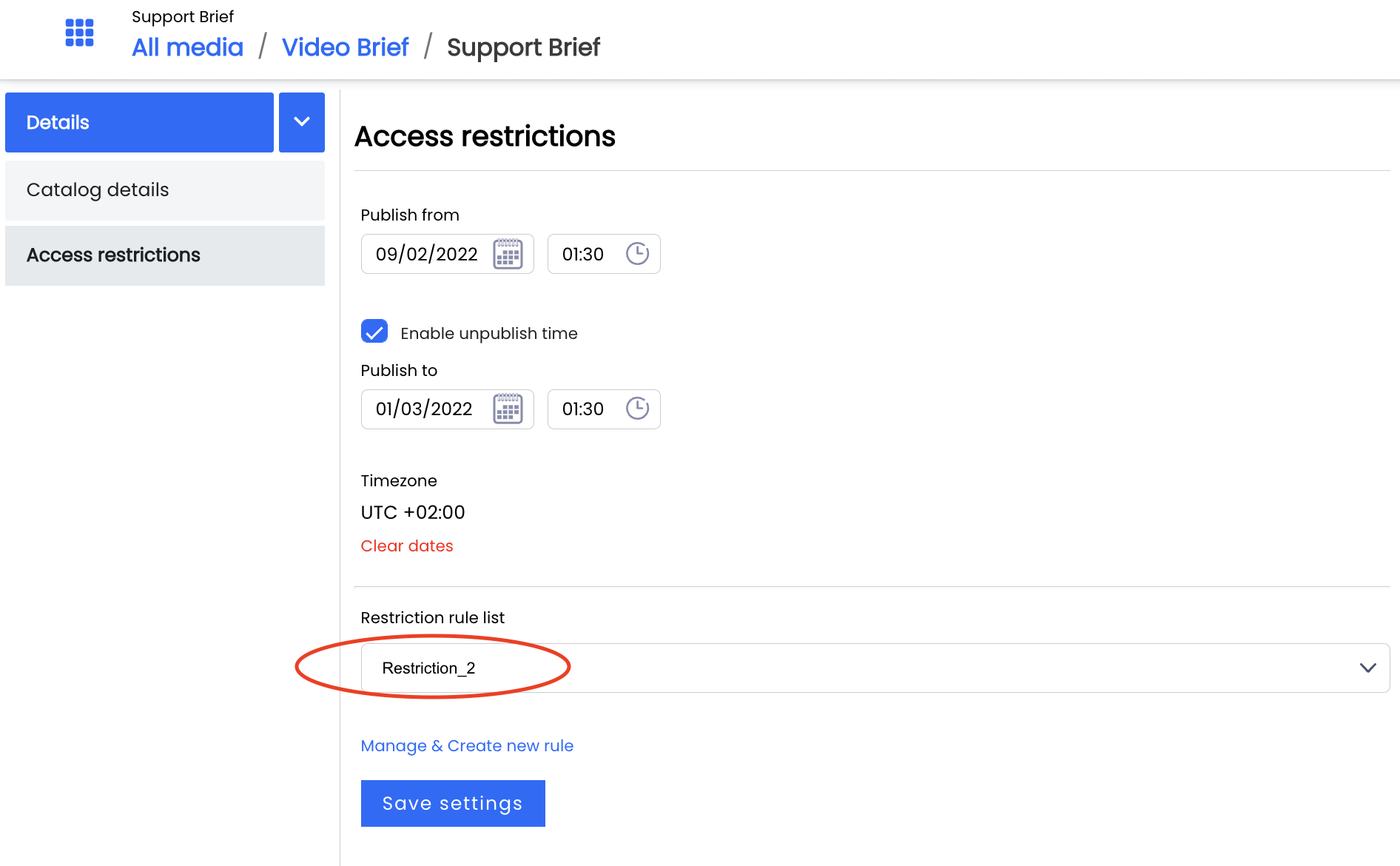Select Access restrictions in sidebar
Viewport: 1400px width, 866px height.
[x=165, y=255]
